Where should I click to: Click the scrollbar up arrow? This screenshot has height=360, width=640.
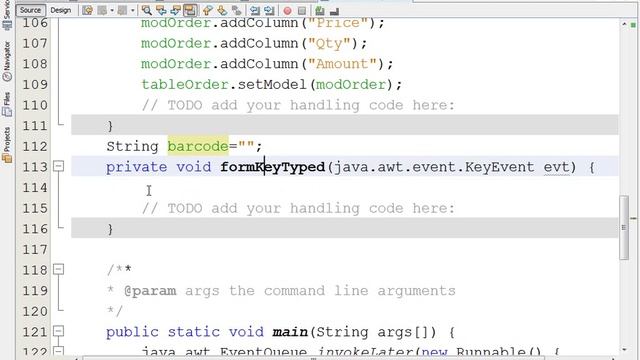point(624,24)
